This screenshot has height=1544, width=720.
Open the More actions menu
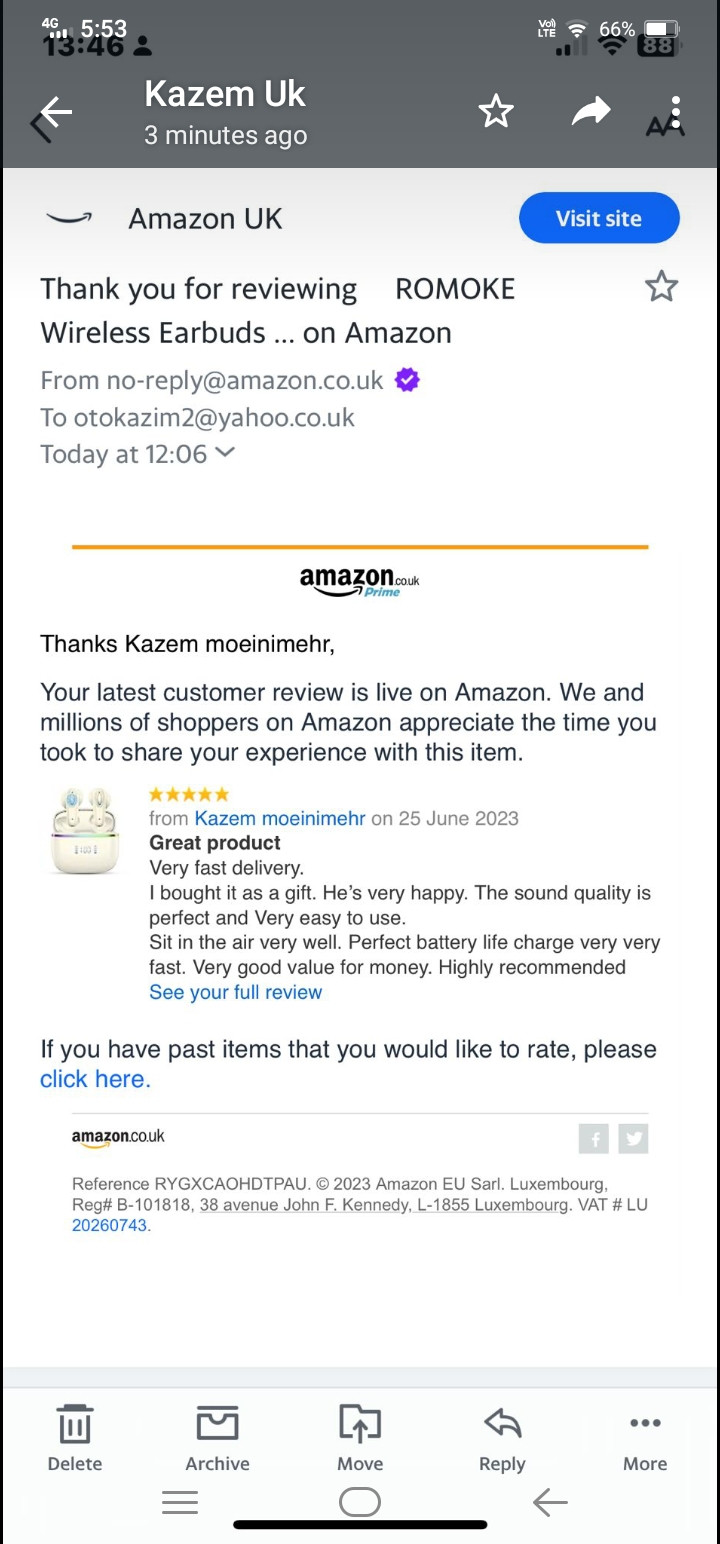645,1437
